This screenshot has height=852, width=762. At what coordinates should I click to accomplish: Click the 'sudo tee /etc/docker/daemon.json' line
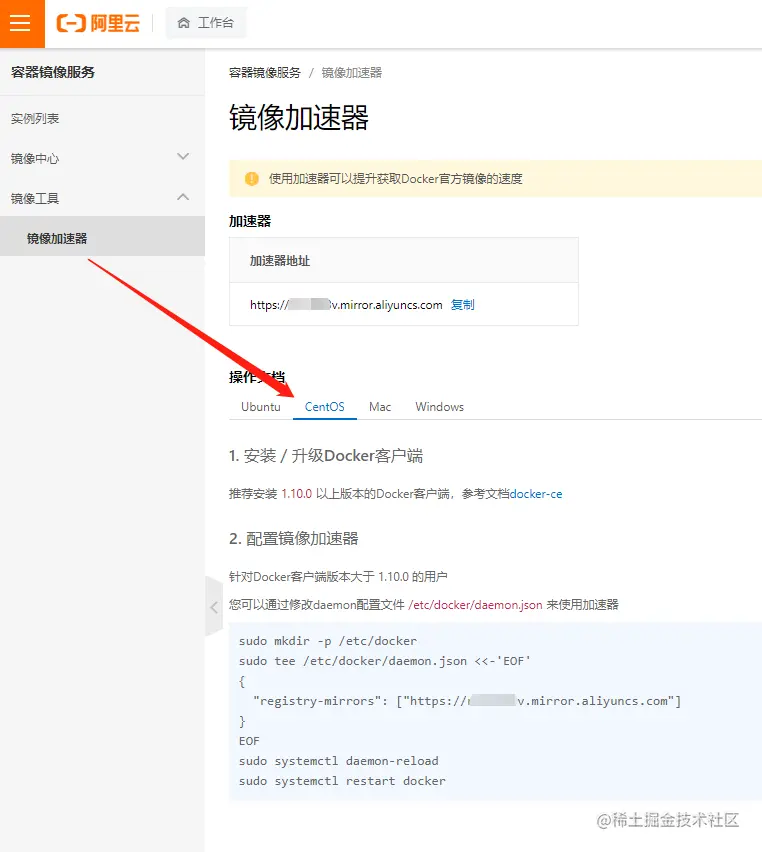coord(385,661)
